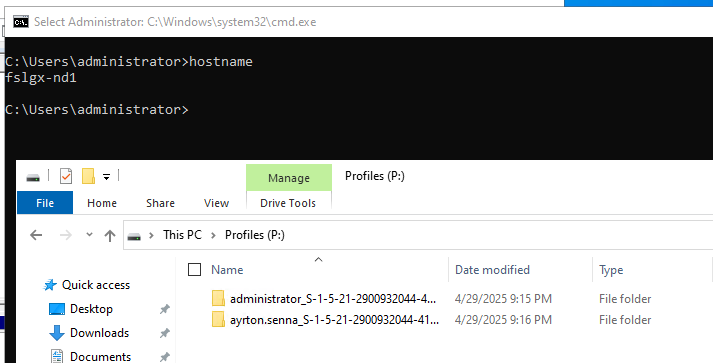
Task: Click the New Folder quick access icon
Action: [88, 176]
